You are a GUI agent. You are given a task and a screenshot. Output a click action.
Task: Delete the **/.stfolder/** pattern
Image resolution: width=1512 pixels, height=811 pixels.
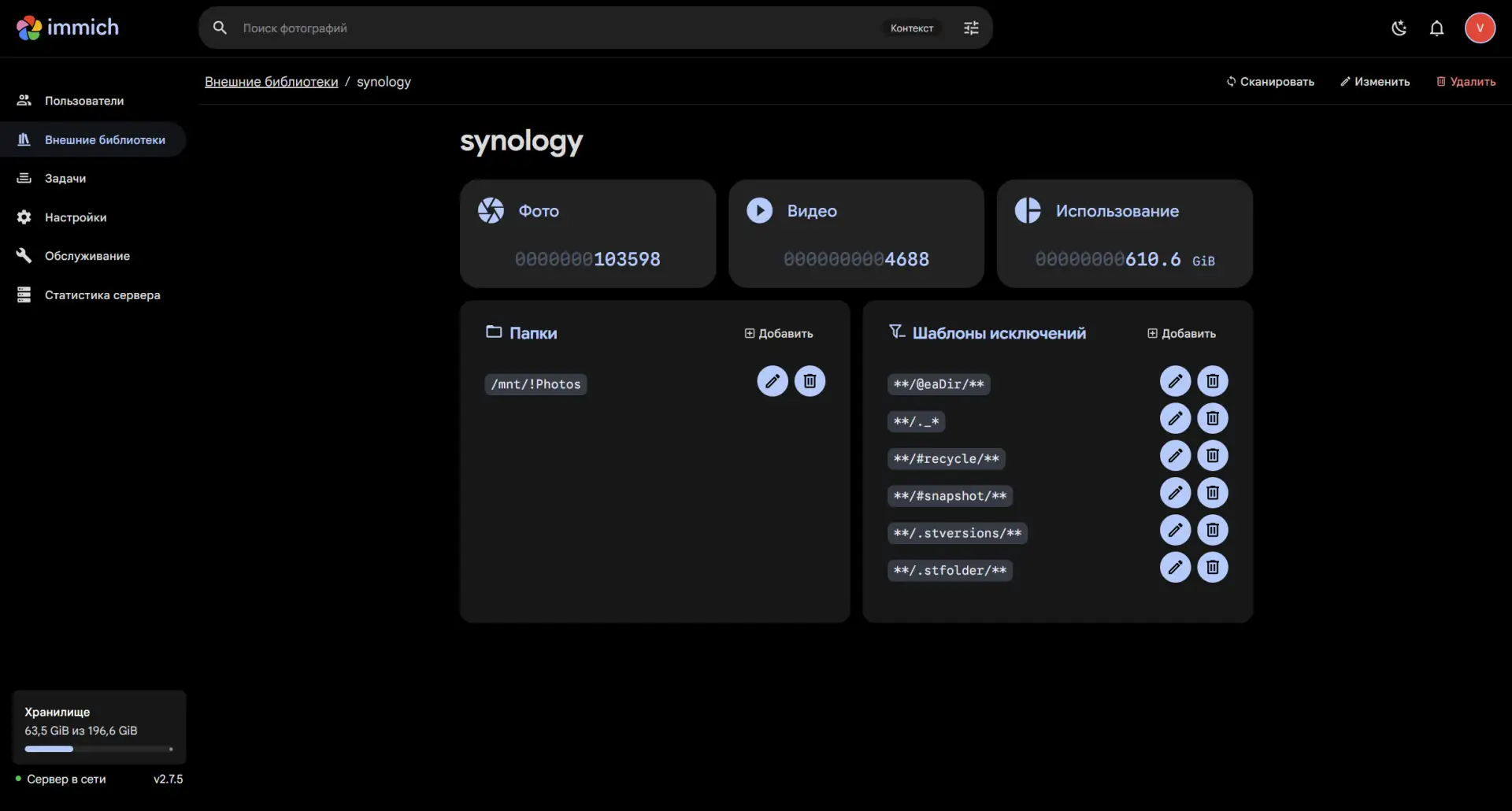pyautogui.click(x=1213, y=568)
